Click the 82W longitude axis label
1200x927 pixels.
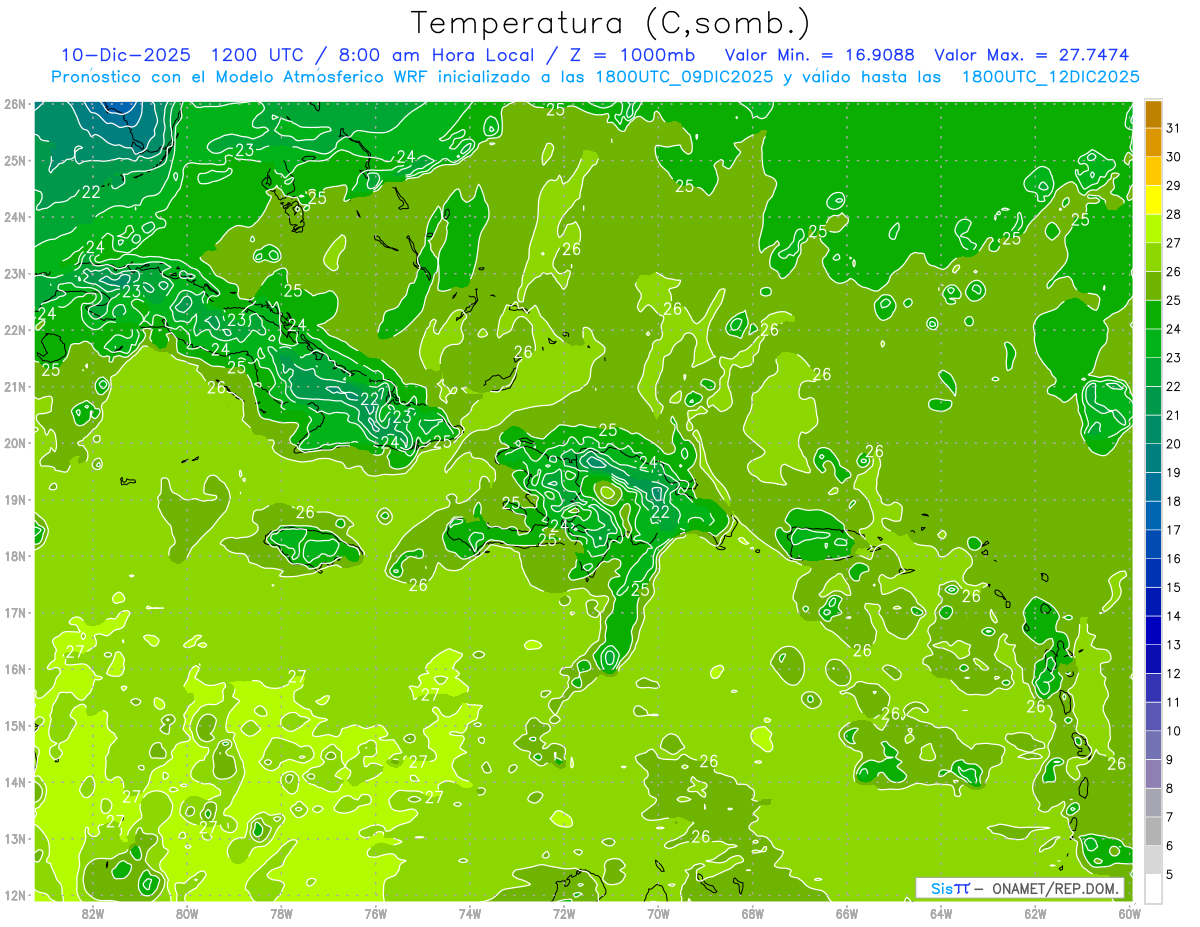tap(92, 914)
